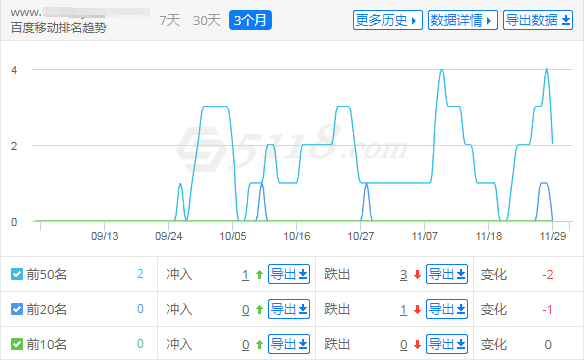Open 数据详情 button
Image resolution: width=584 pixels, height=360 pixels.
[463, 20]
